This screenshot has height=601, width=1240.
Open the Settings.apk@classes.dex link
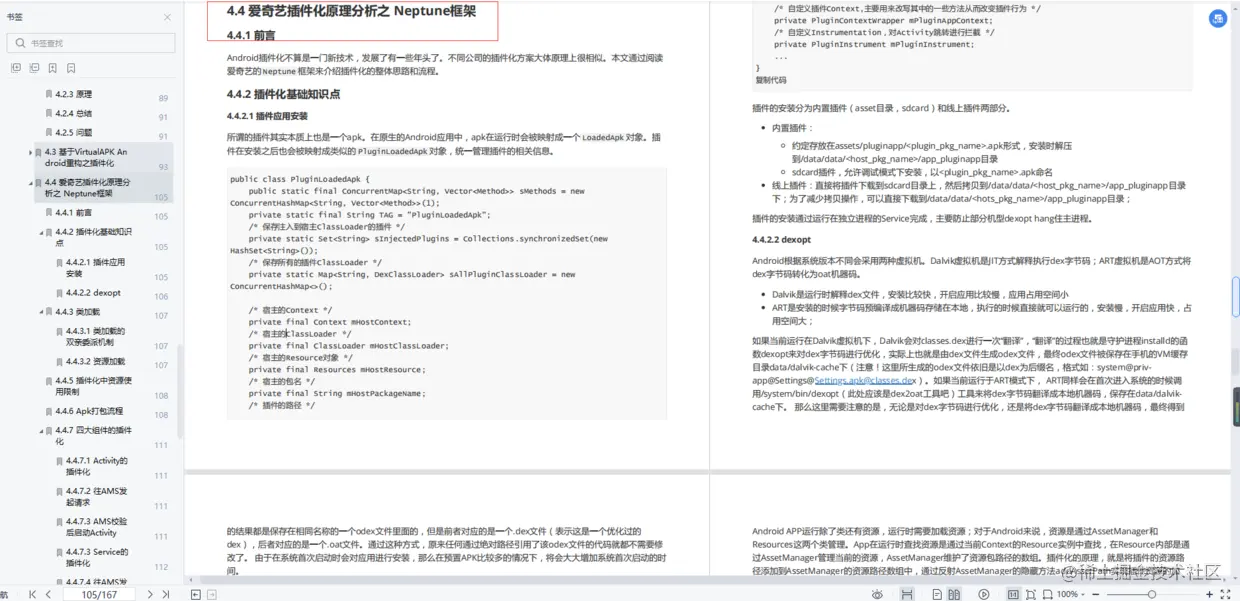(x=865, y=381)
